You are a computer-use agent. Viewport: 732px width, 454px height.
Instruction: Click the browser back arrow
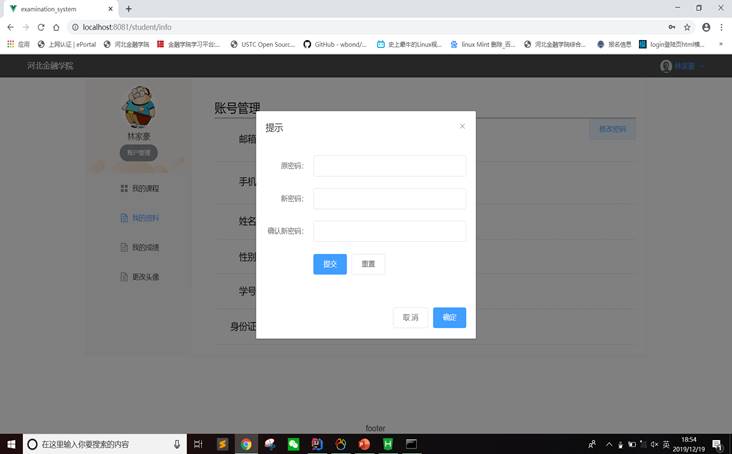[x=10, y=27]
